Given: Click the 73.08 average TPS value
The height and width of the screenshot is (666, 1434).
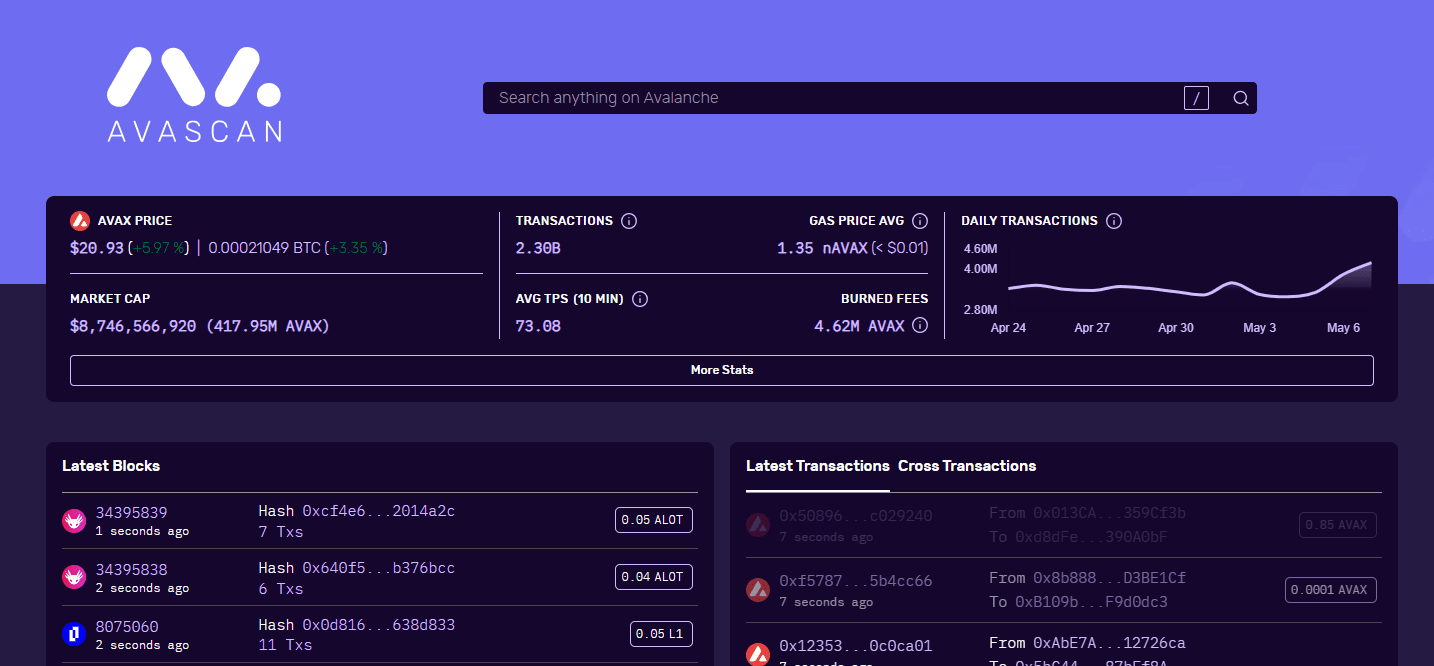Looking at the screenshot, I should click(x=538, y=326).
